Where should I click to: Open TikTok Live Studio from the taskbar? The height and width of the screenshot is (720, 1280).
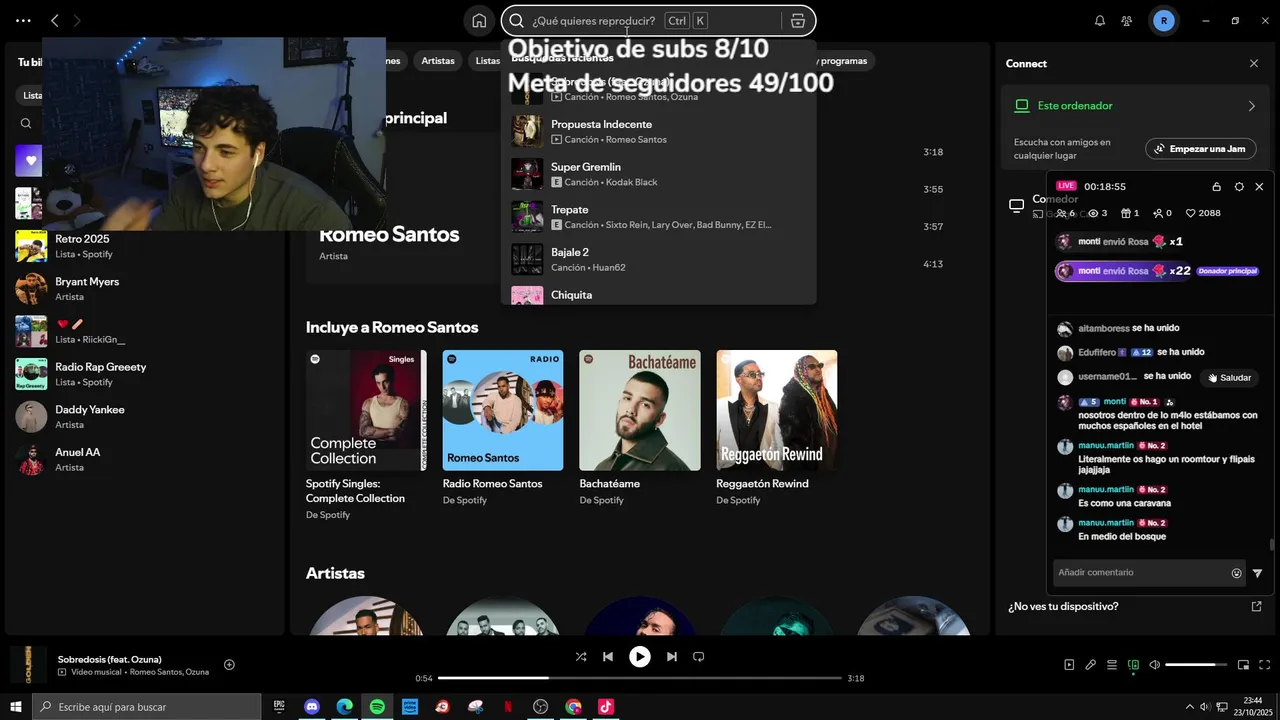(606, 707)
